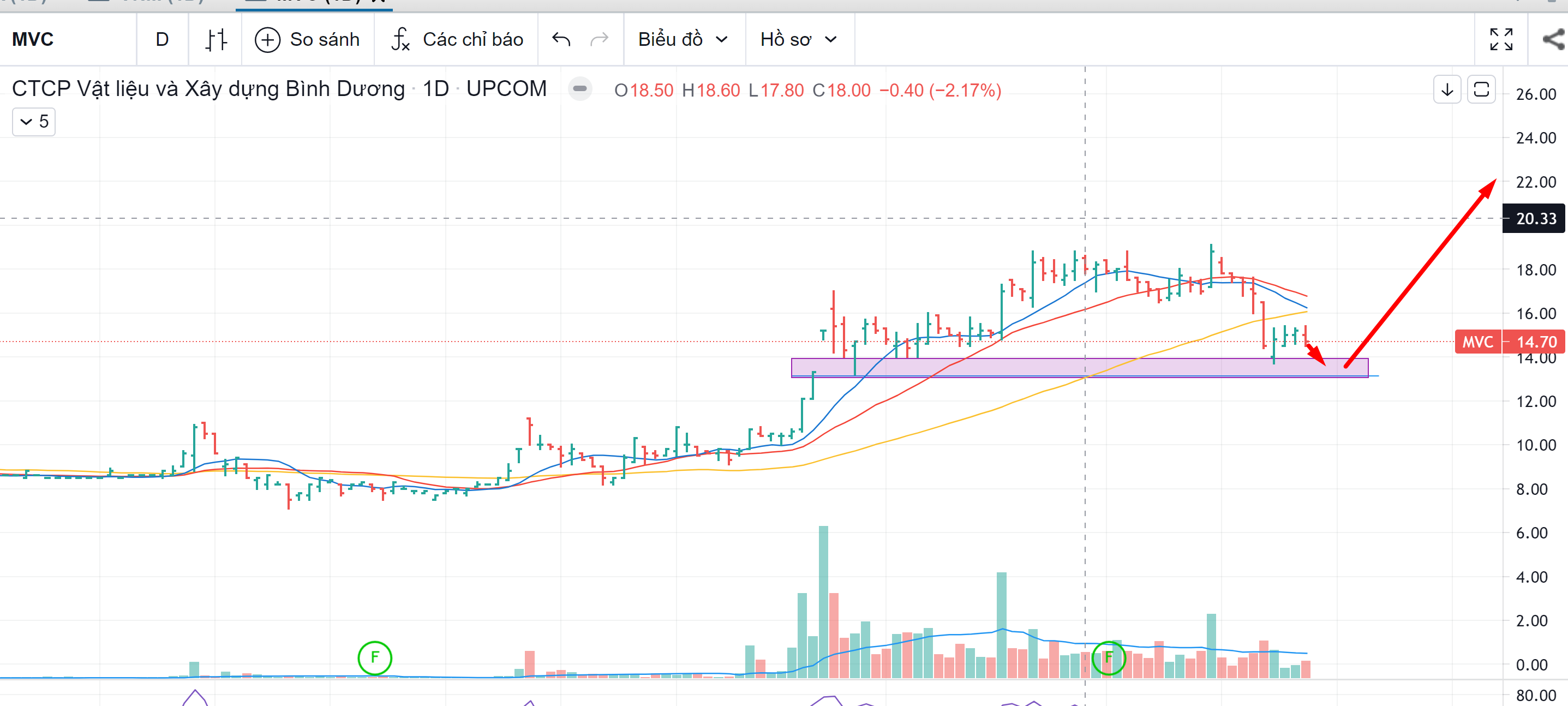Click the right green F event marker

1108,657
